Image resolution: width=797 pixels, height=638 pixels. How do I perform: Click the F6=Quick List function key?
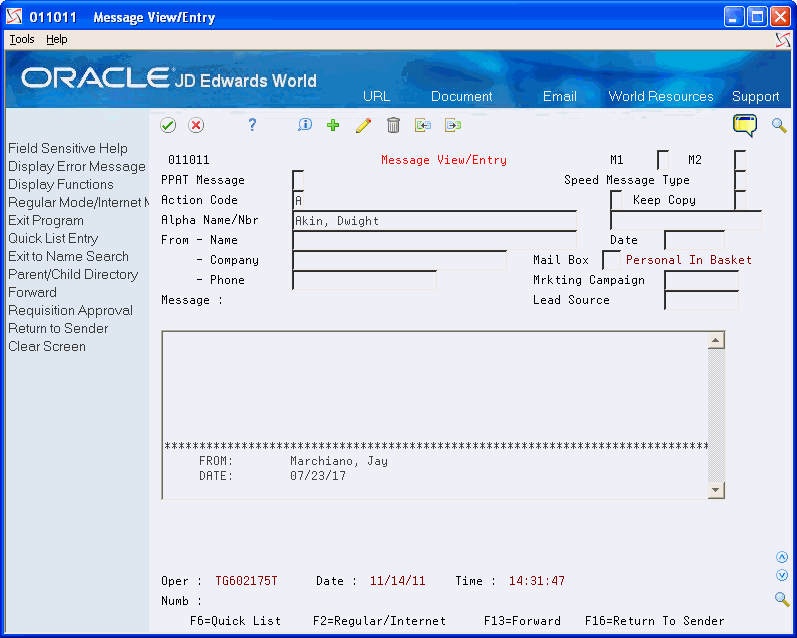(235, 621)
